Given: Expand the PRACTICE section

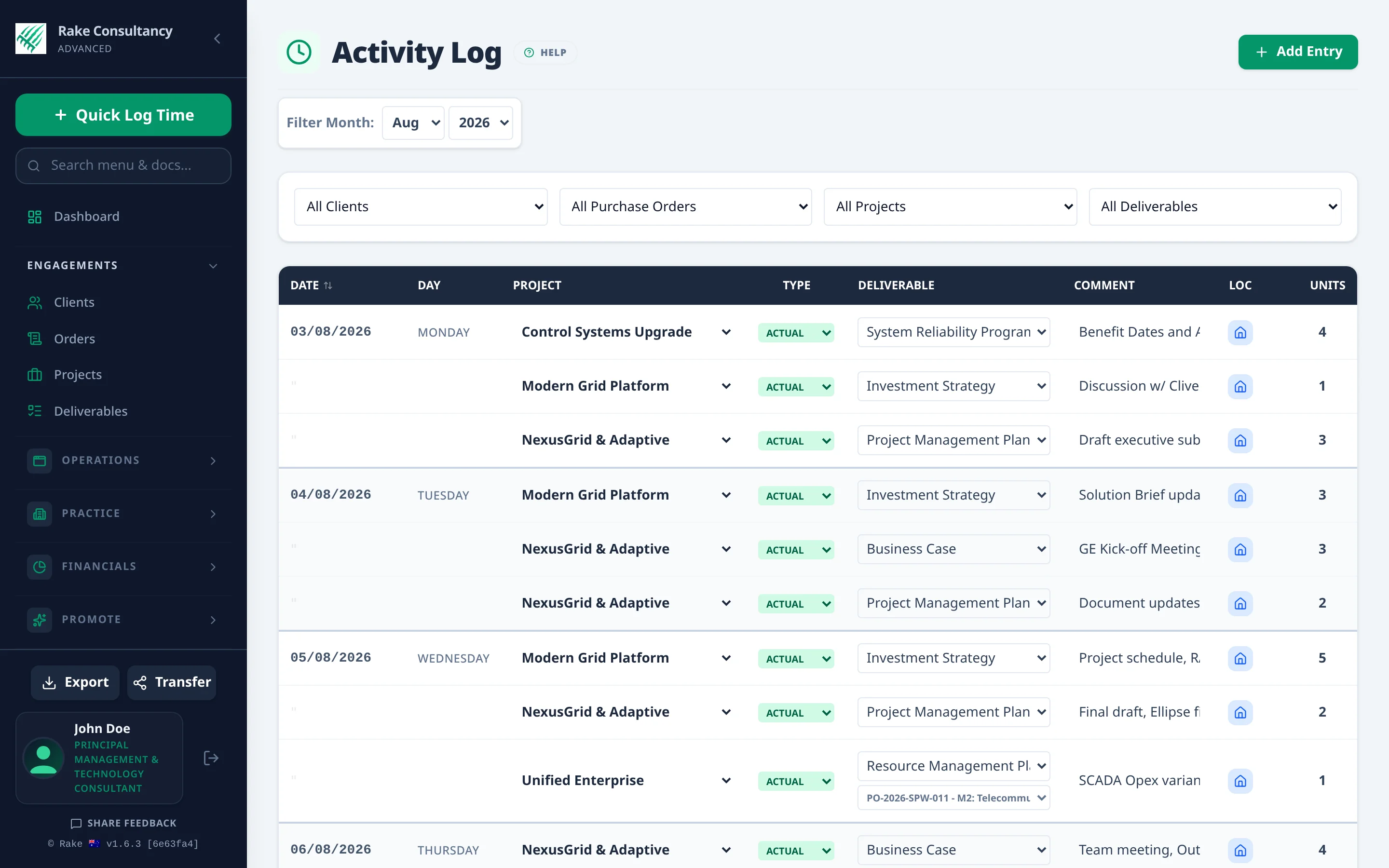Looking at the screenshot, I should pyautogui.click(x=123, y=514).
